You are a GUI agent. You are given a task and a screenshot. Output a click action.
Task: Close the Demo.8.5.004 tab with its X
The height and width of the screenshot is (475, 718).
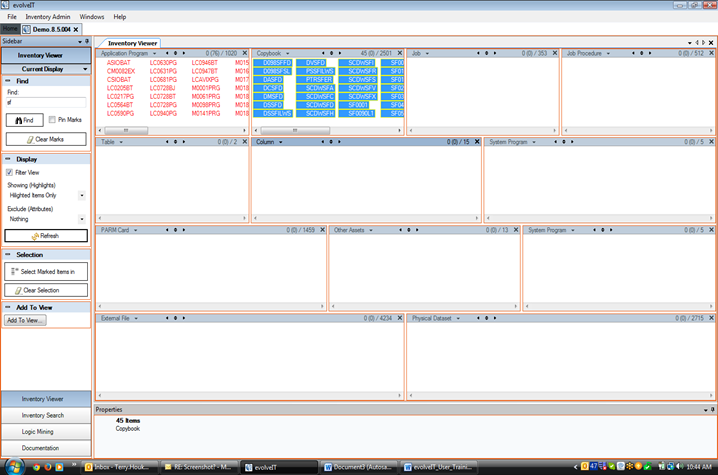coord(76,29)
